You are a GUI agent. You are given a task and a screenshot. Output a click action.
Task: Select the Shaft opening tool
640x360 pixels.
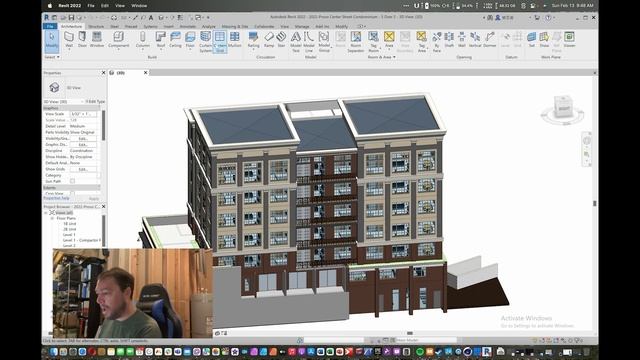pyautogui.click(x=449, y=40)
